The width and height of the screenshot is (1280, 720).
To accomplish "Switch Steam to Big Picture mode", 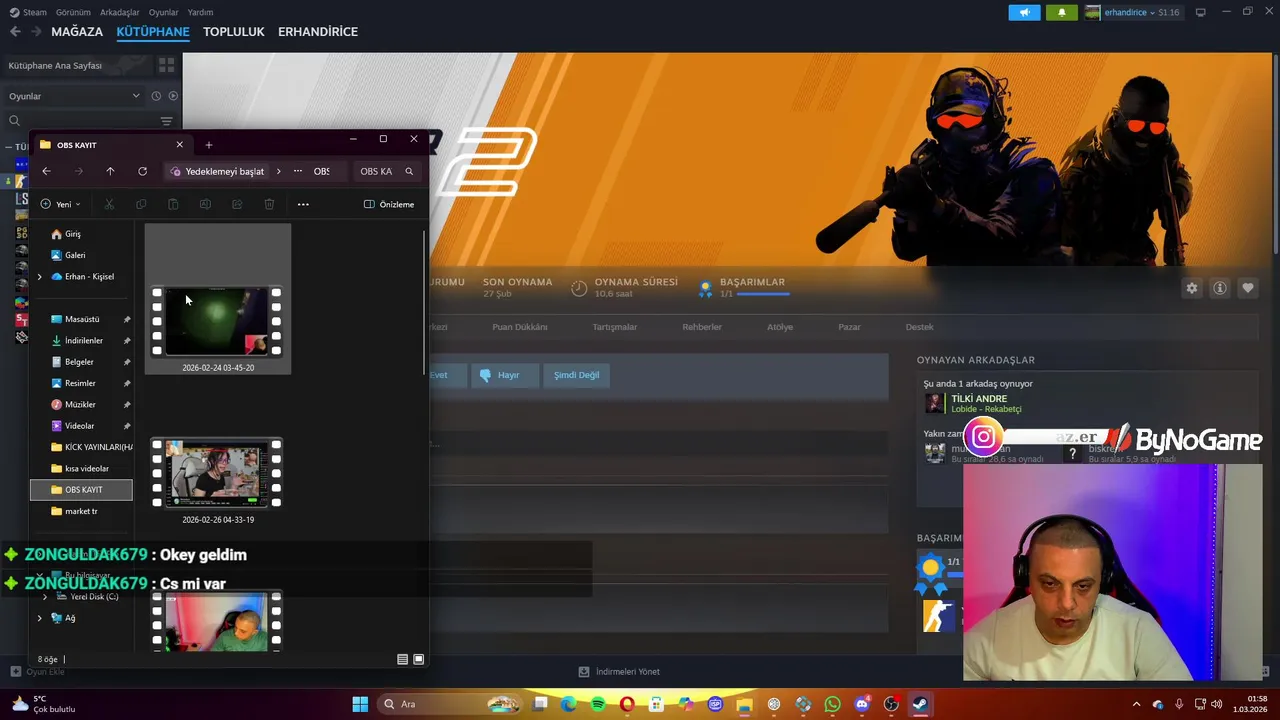I will tap(1200, 12).
